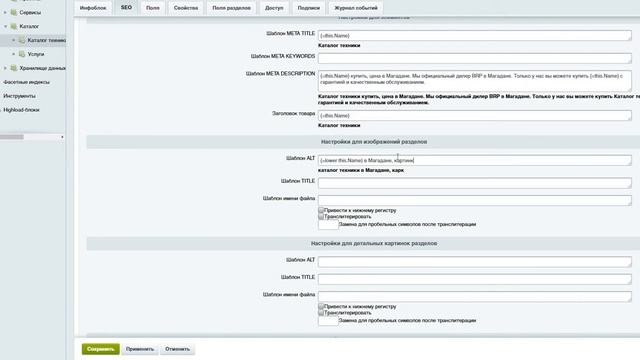Open the Поля разделов tab
The width and height of the screenshot is (640, 360).
(231, 8)
